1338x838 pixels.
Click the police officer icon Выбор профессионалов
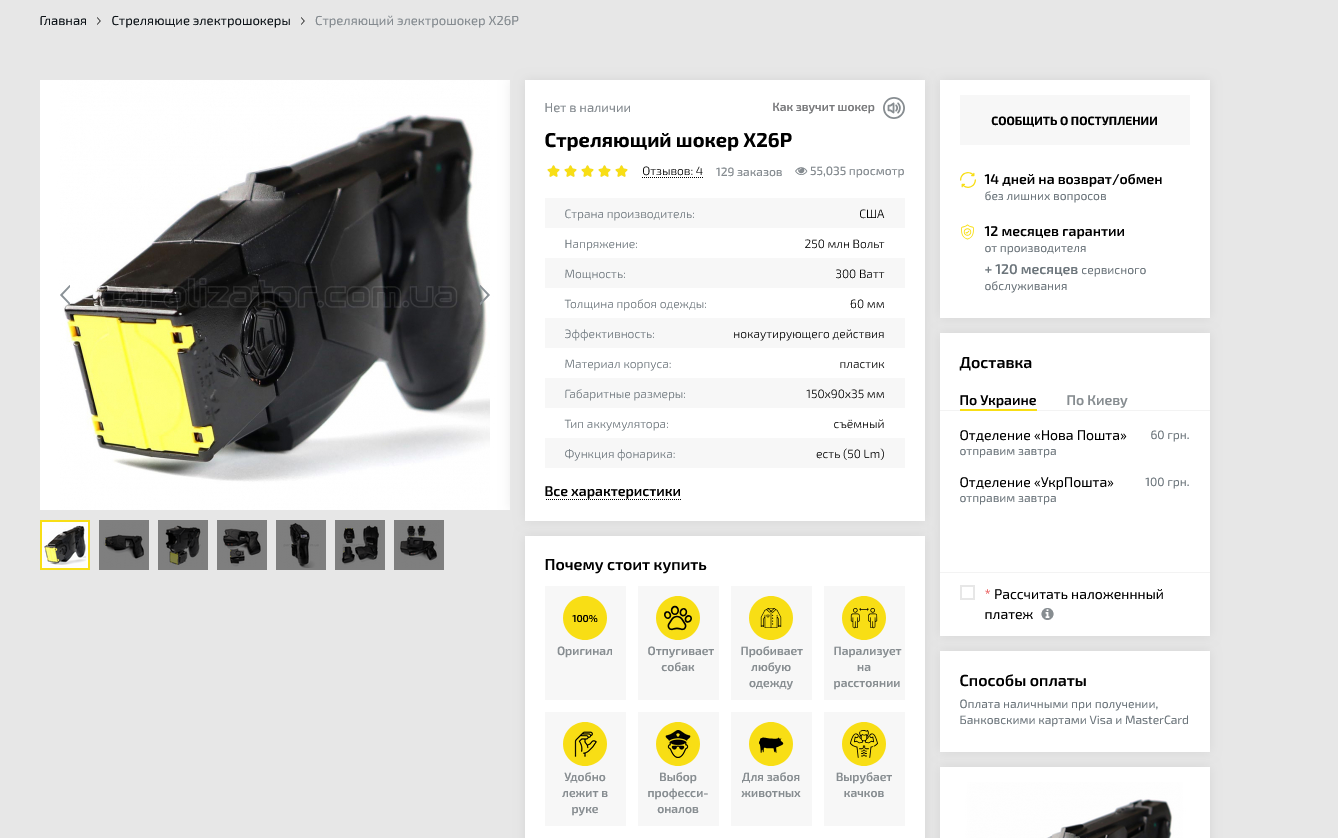click(x=678, y=744)
